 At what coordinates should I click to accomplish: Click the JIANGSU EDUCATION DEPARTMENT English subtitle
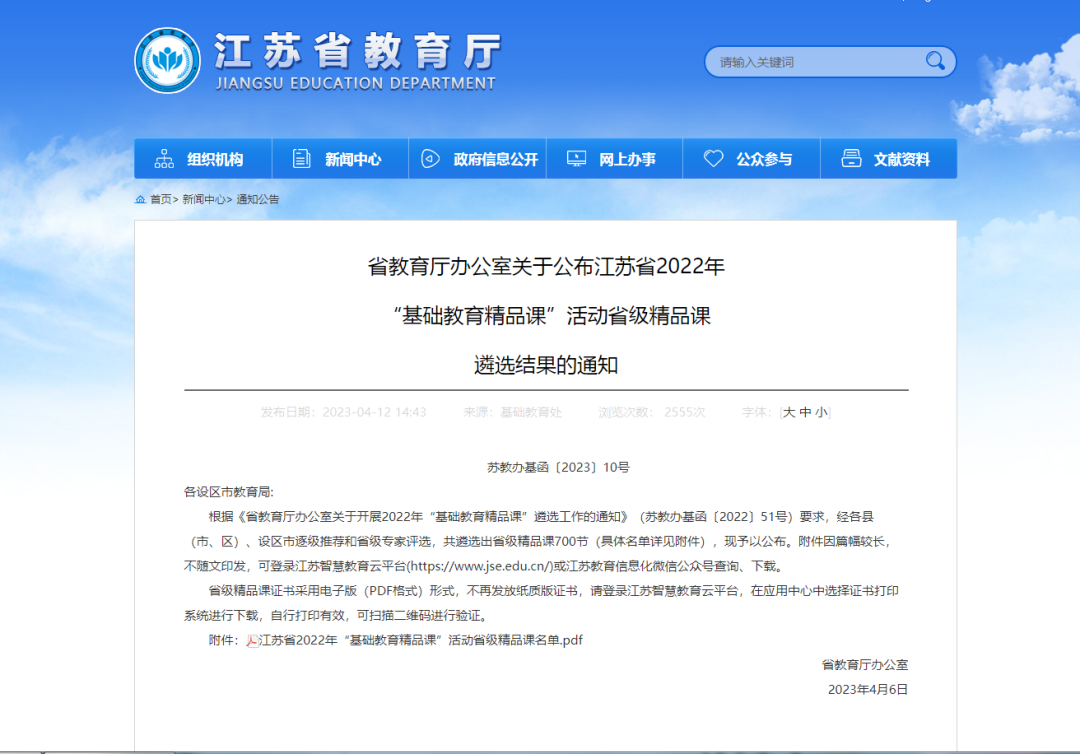pos(355,83)
